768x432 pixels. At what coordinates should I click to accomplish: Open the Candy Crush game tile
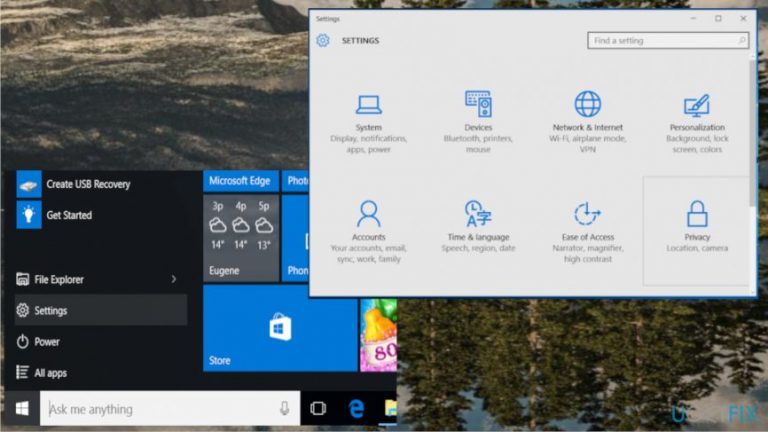(379, 336)
